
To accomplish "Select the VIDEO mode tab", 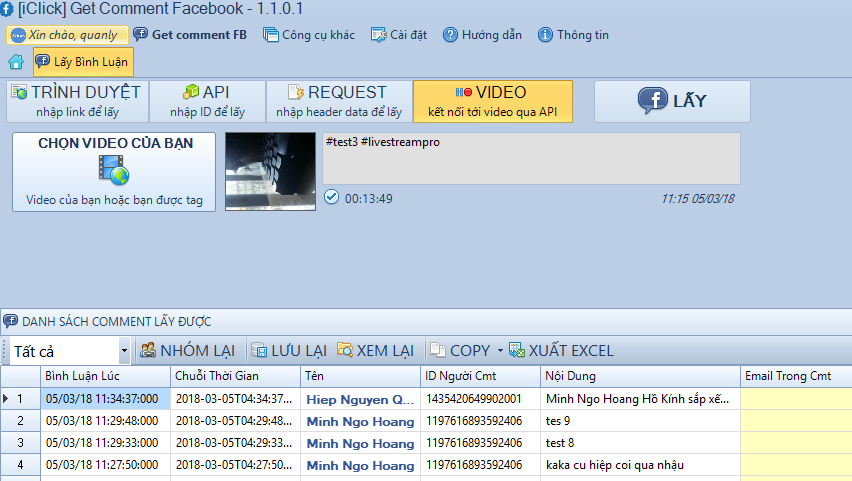I will [493, 101].
